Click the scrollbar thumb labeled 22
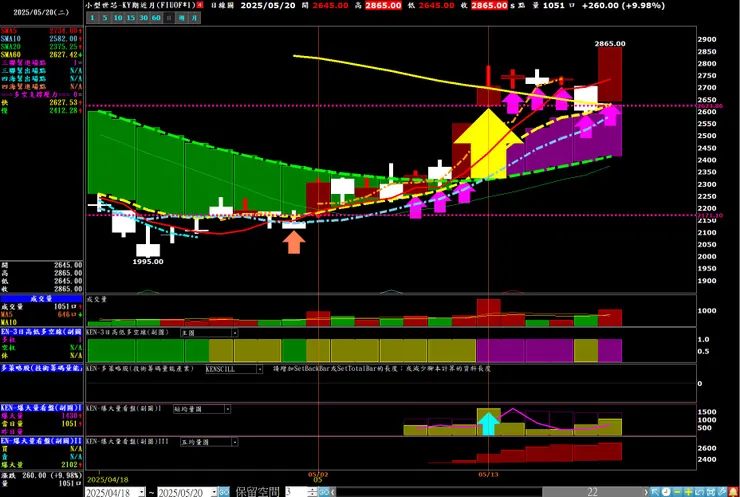This screenshot has height=497, width=740. [x=593, y=492]
